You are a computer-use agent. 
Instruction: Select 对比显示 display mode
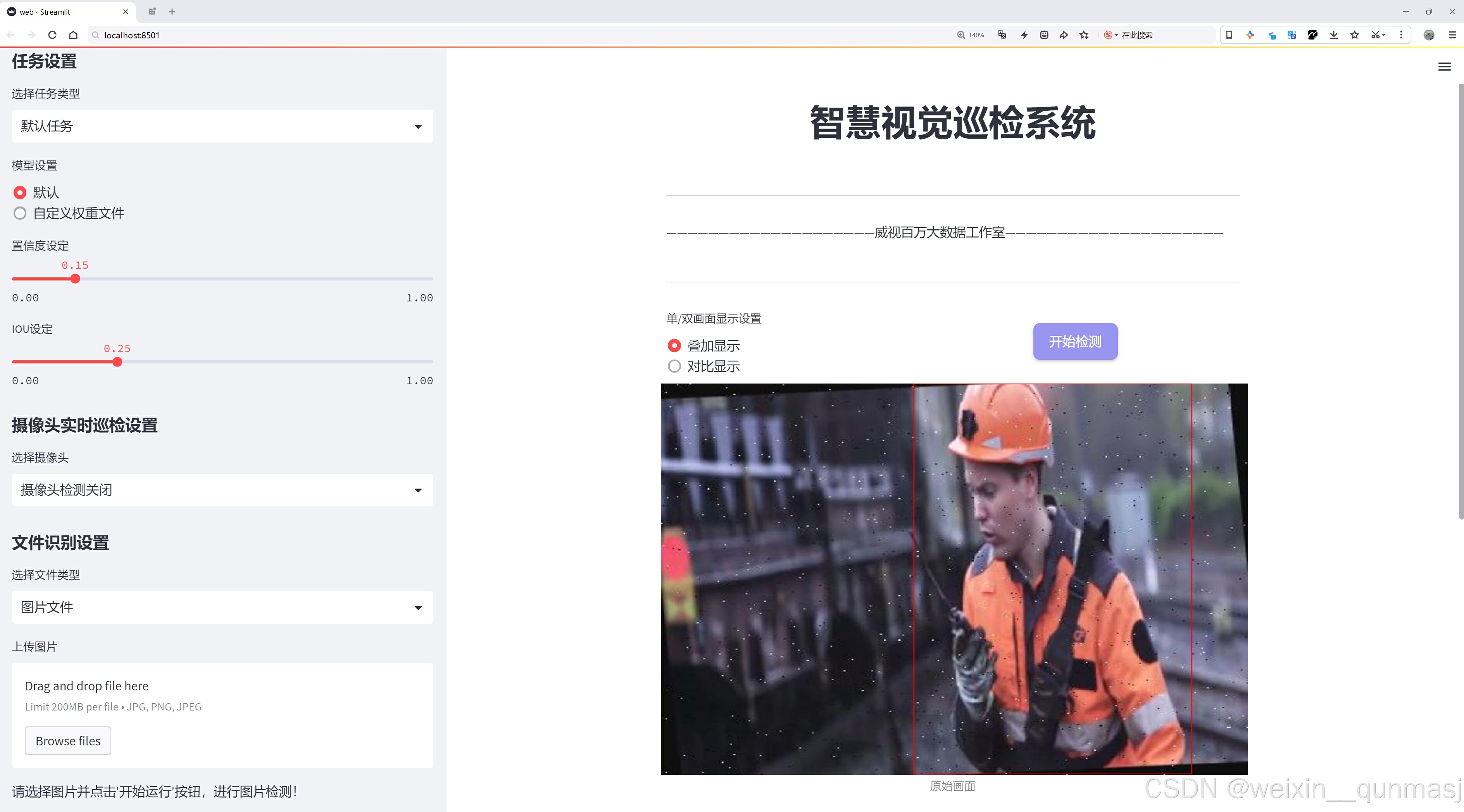pyautogui.click(x=674, y=366)
